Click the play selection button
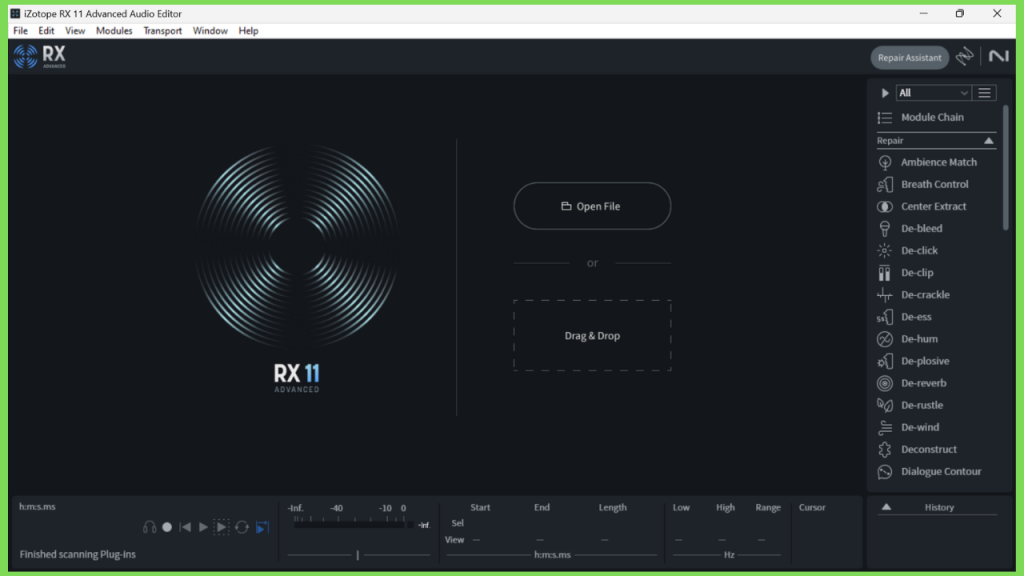Screen dimensions: 1024x576 click(x=221, y=527)
